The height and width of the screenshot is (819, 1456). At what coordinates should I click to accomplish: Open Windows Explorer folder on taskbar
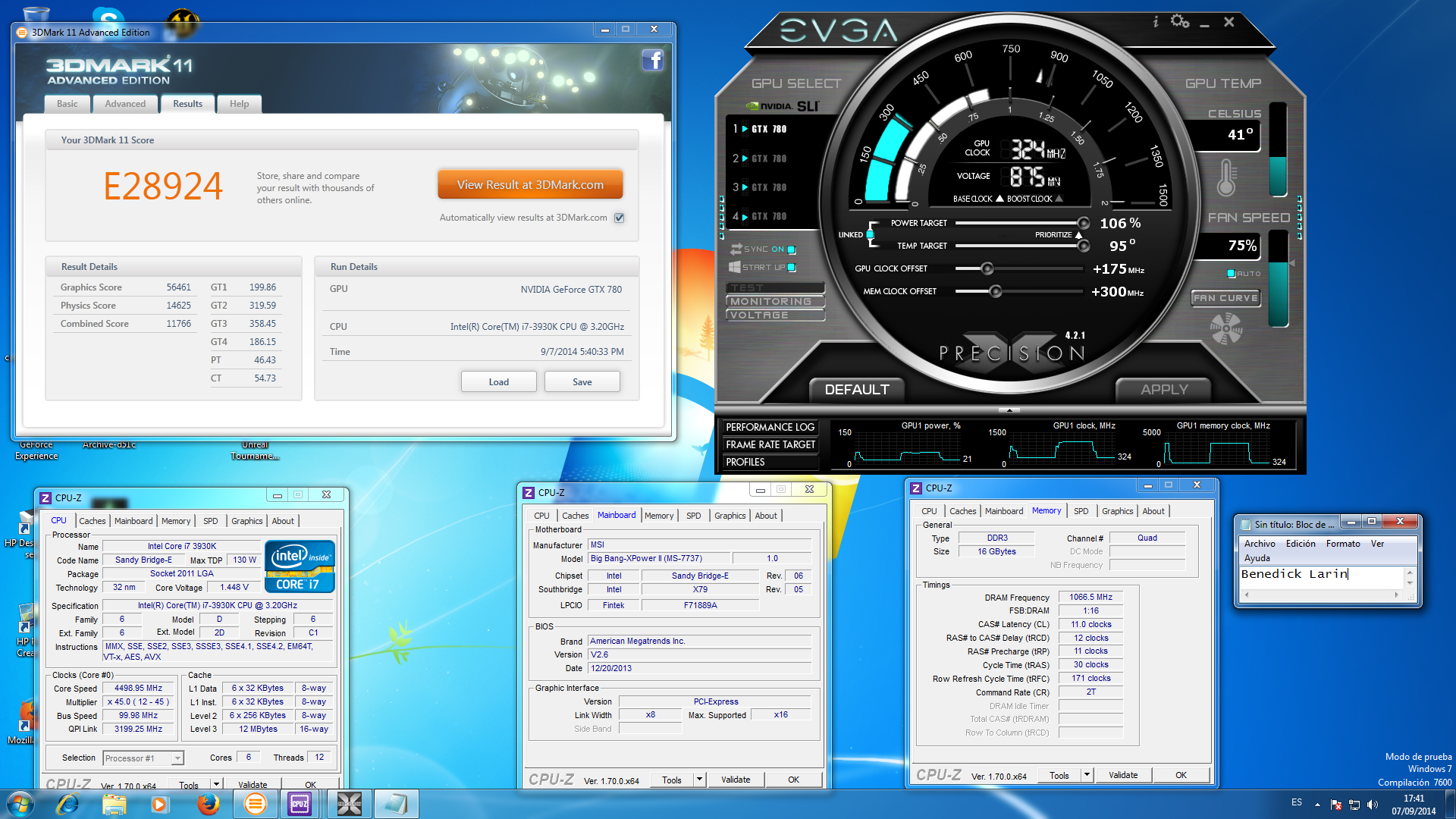(x=114, y=804)
